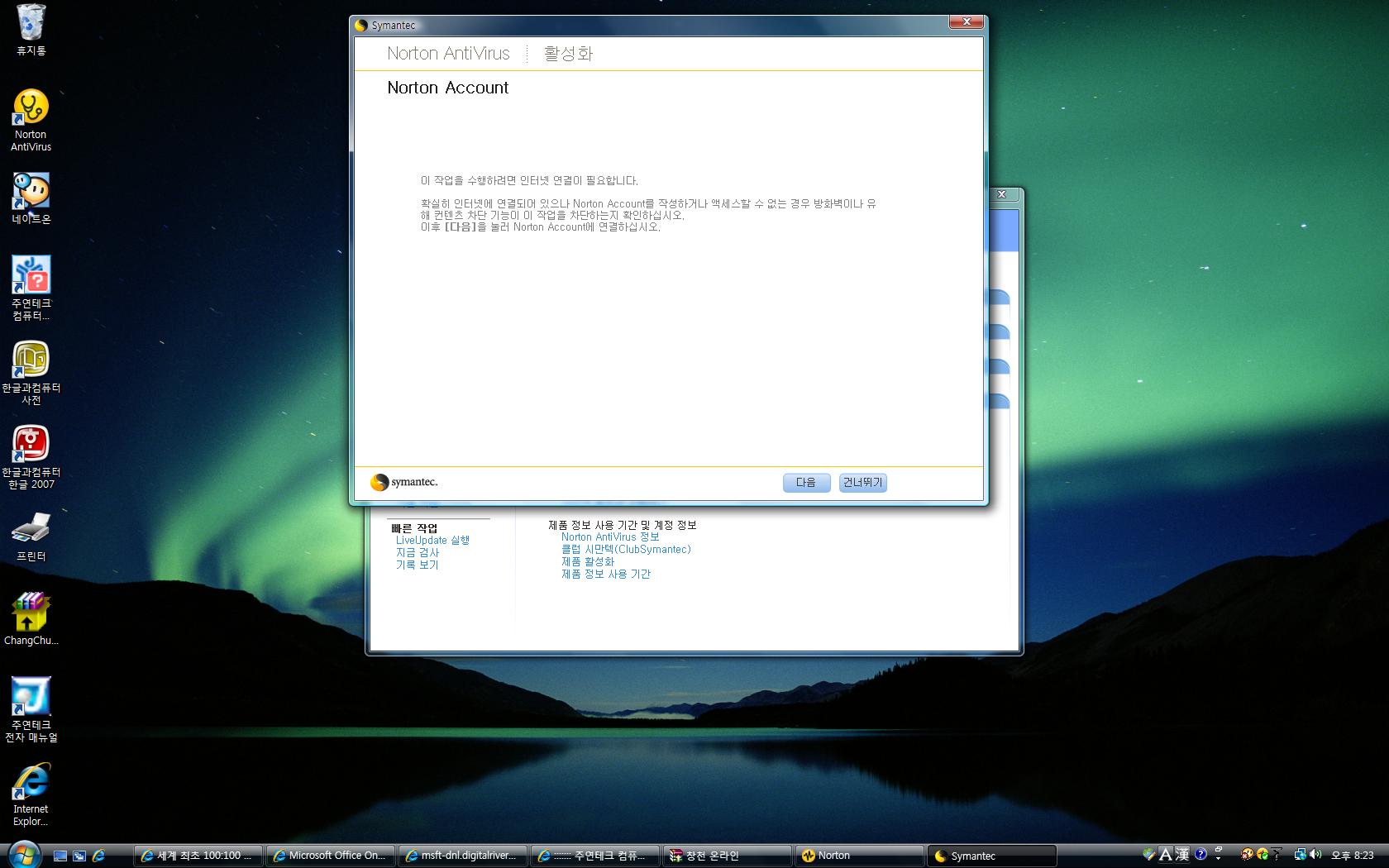The image size is (1389, 868).
Task: Toggle the Korean/English 'A' input mode indicator
Action: 1166,855
